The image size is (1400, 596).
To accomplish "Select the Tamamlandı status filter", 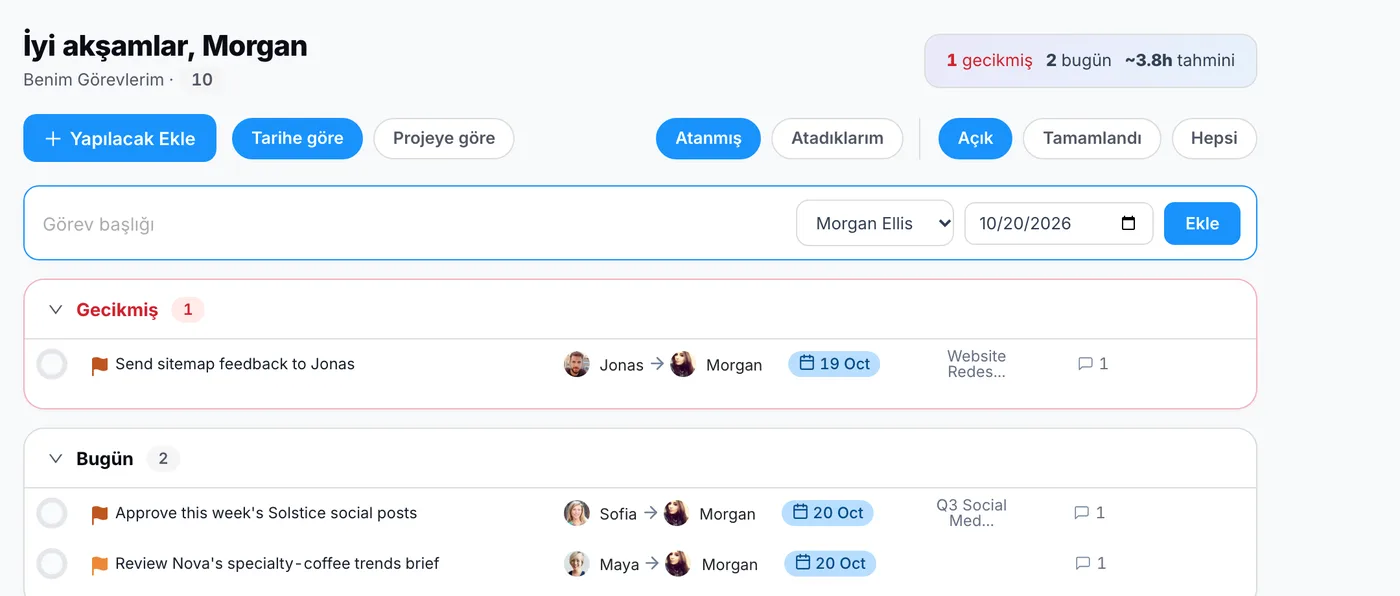I will pyautogui.click(x=1092, y=139).
